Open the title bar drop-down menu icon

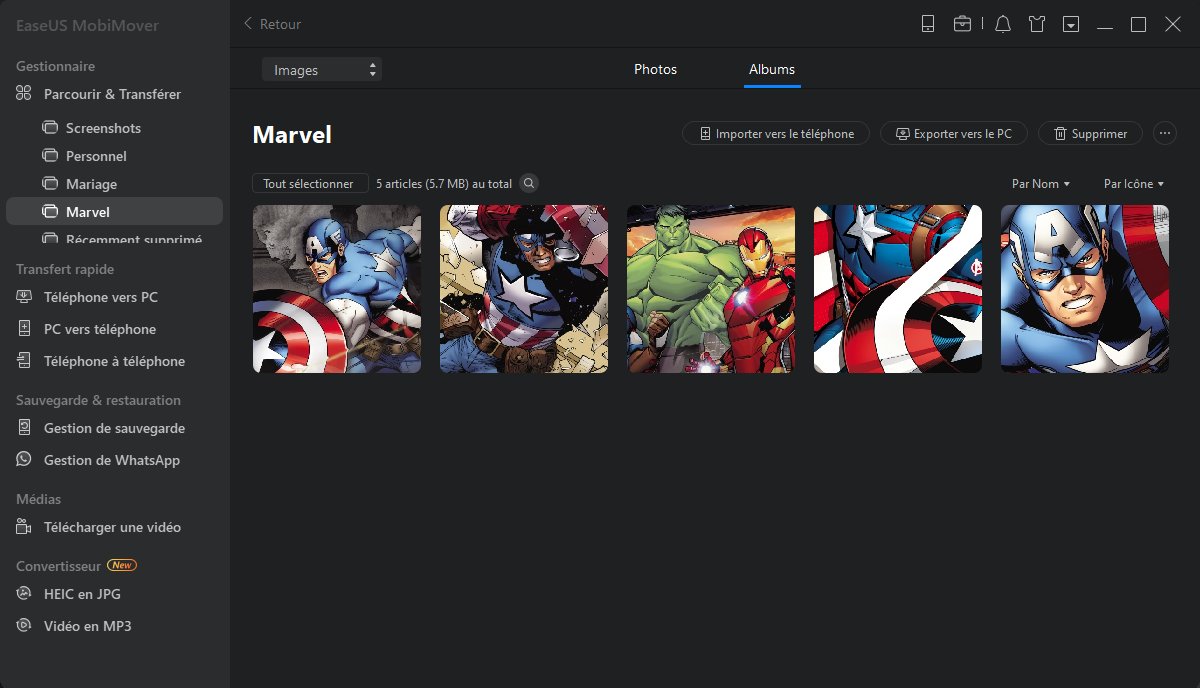pos(1071,24)
